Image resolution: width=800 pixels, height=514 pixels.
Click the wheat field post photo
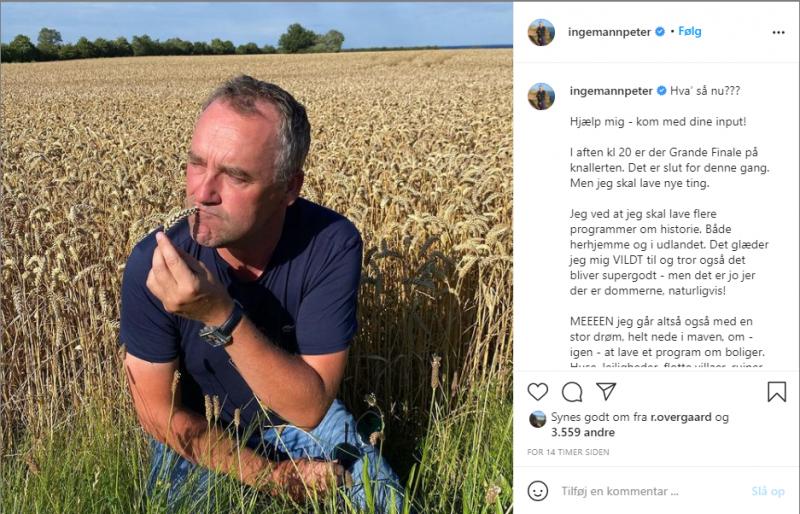257,258
